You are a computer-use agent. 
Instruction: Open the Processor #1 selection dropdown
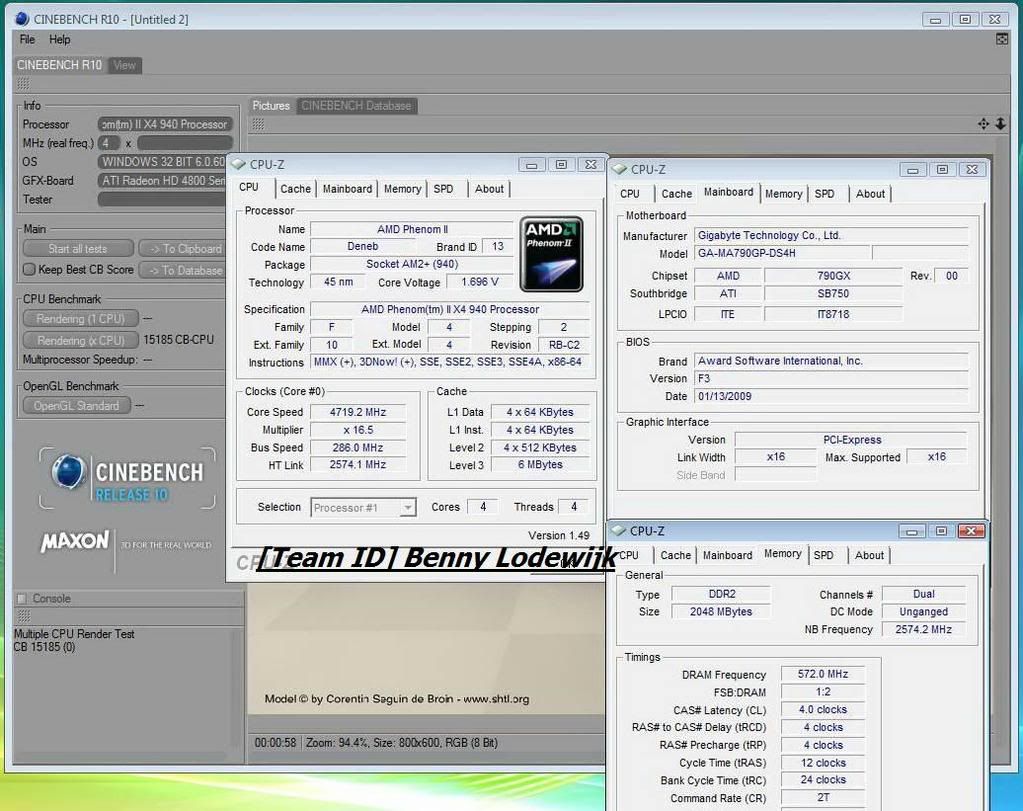tap(363, 508)
